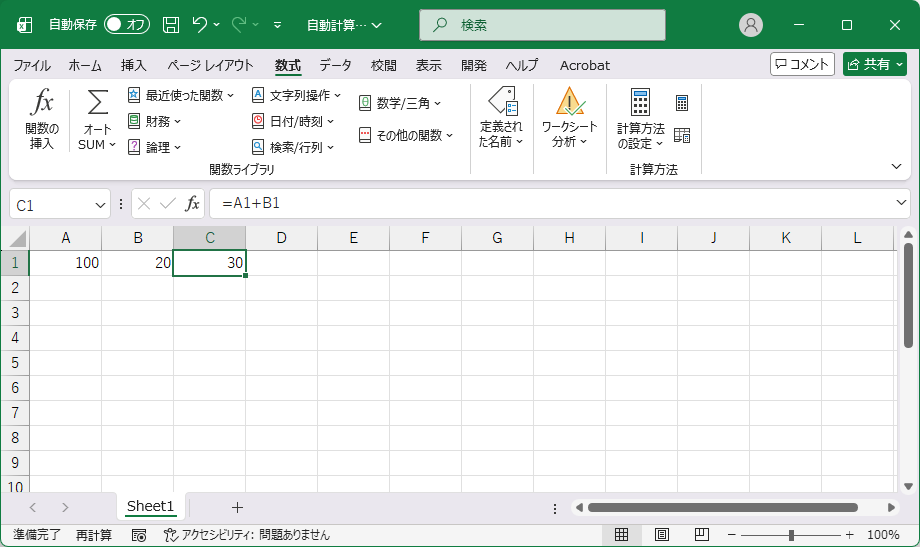Open 定義された名前 dropdown
The image size is (920, 547).
coord(501,117)
